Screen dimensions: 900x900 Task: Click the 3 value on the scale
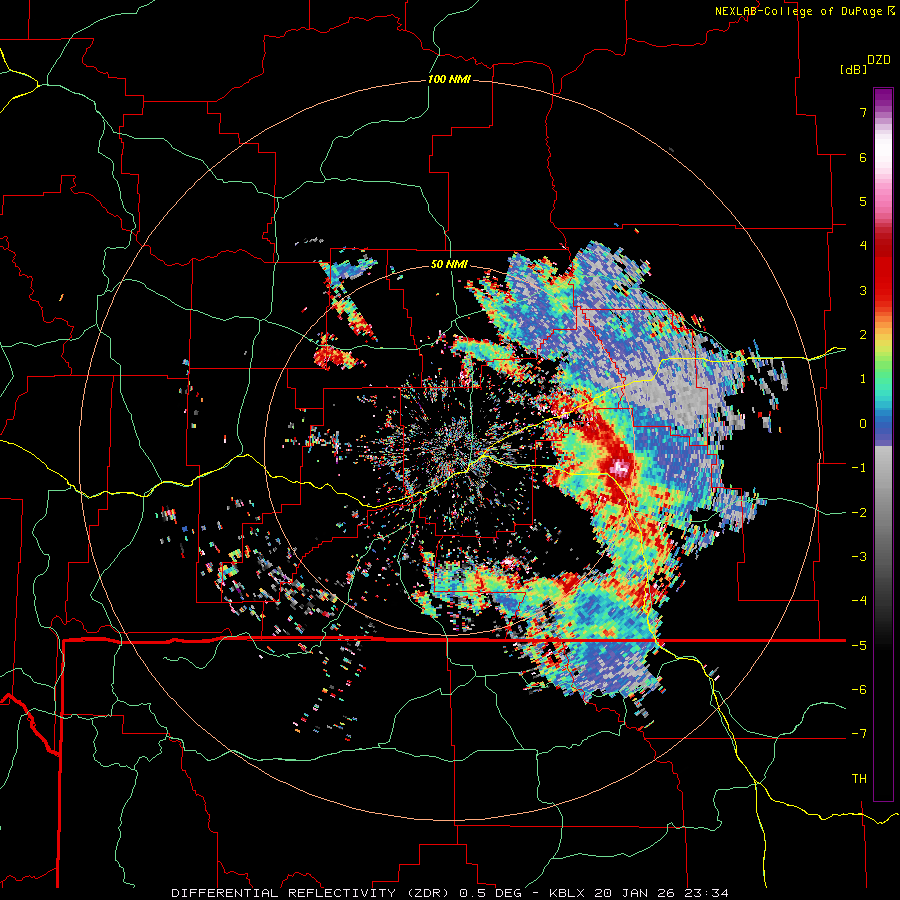point(863,290)
